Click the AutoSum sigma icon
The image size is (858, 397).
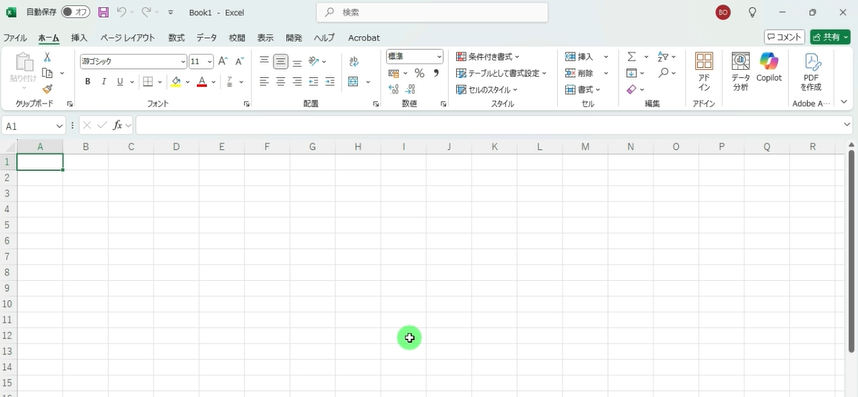631,56
